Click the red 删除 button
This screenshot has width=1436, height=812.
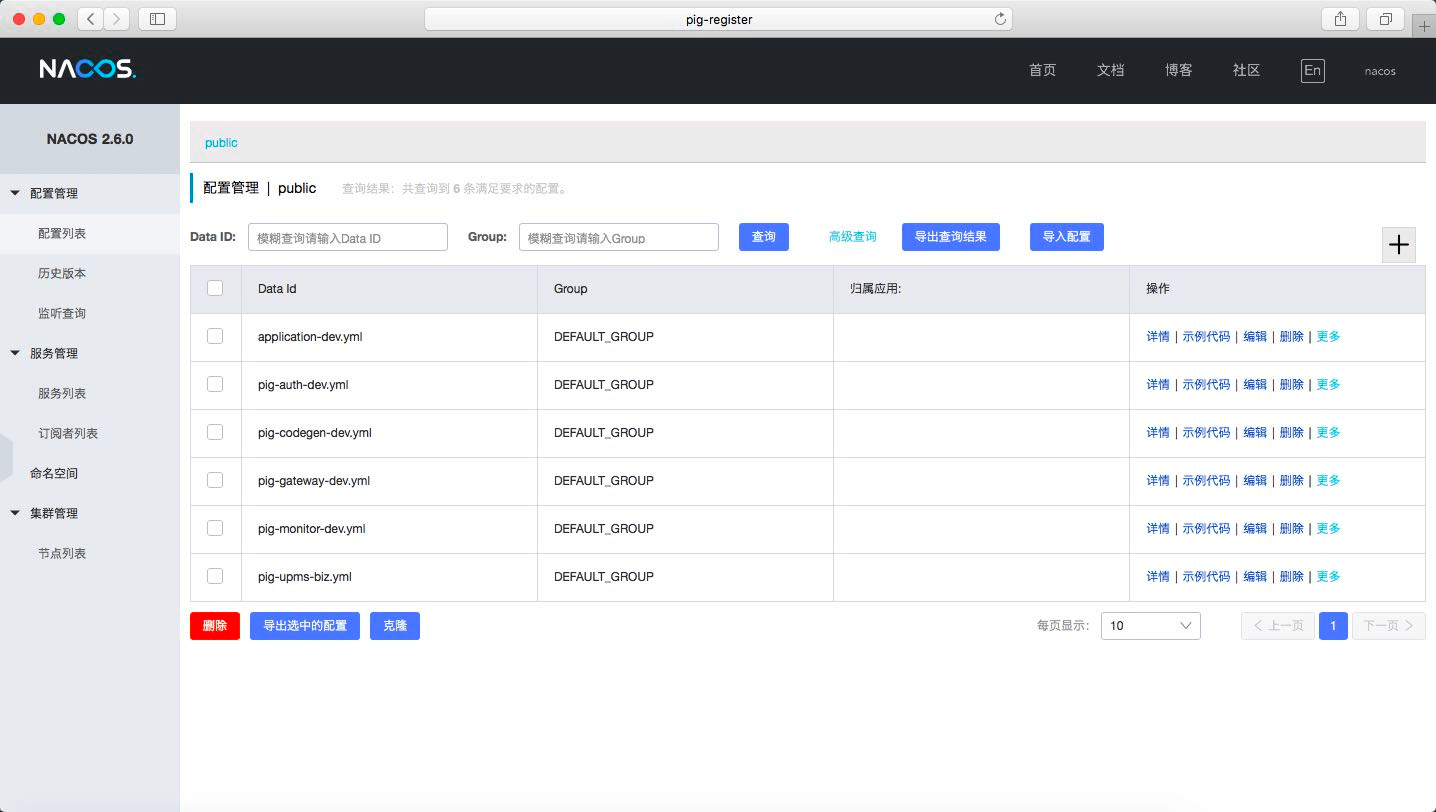coord(215,626)
